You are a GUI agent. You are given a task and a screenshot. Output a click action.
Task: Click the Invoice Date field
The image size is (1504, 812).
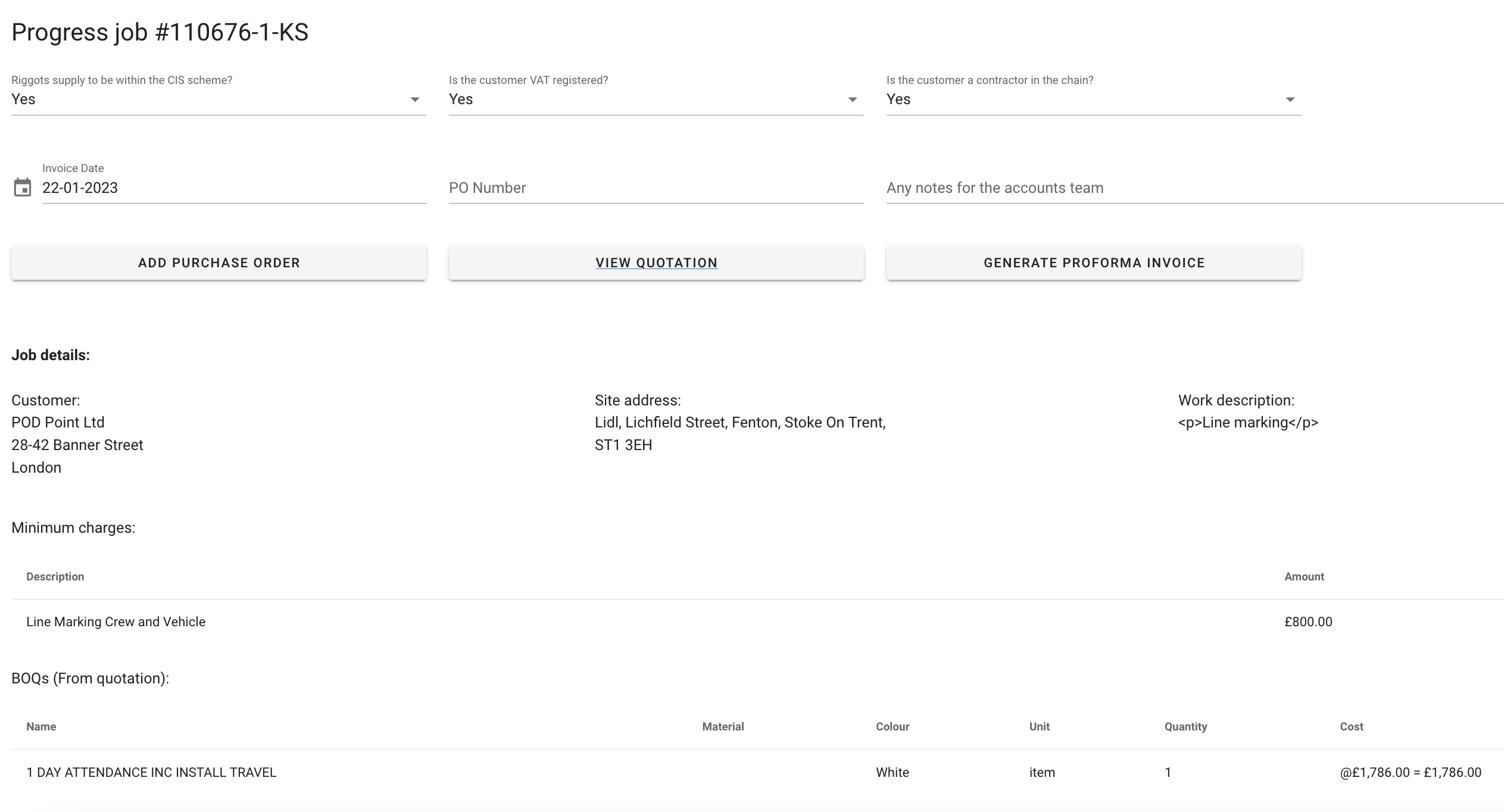click(x=233, y=188)
